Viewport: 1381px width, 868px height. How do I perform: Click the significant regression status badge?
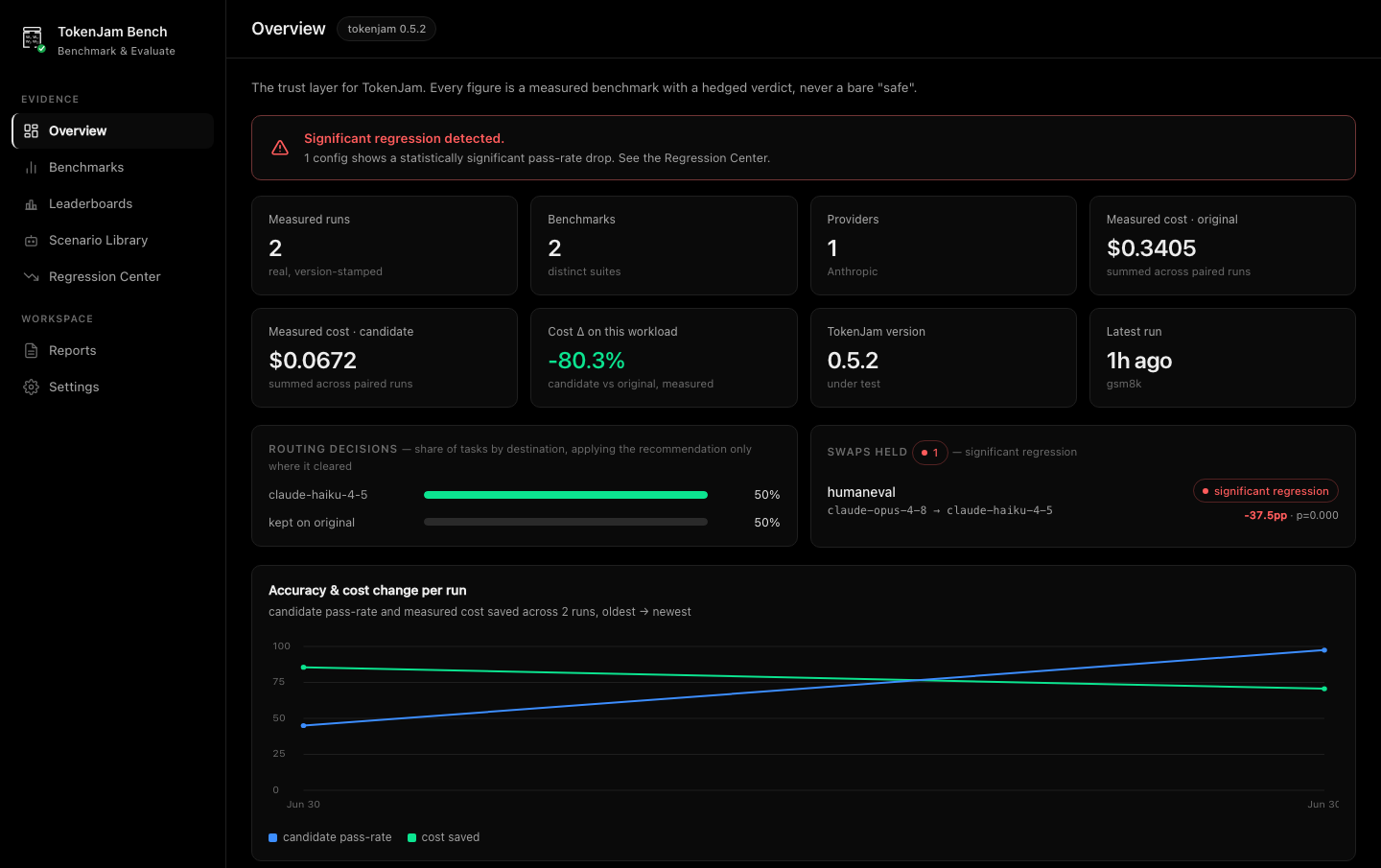coord(1265,491)
